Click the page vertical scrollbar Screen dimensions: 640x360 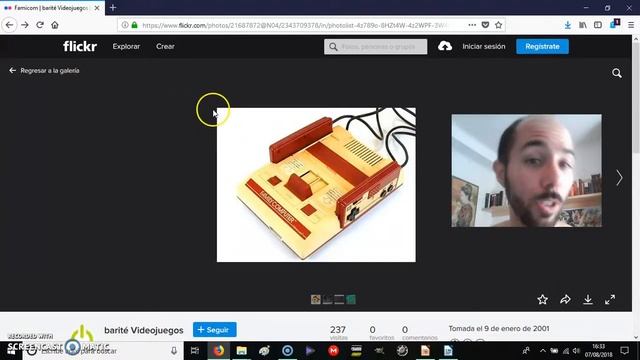pos(636,188)
